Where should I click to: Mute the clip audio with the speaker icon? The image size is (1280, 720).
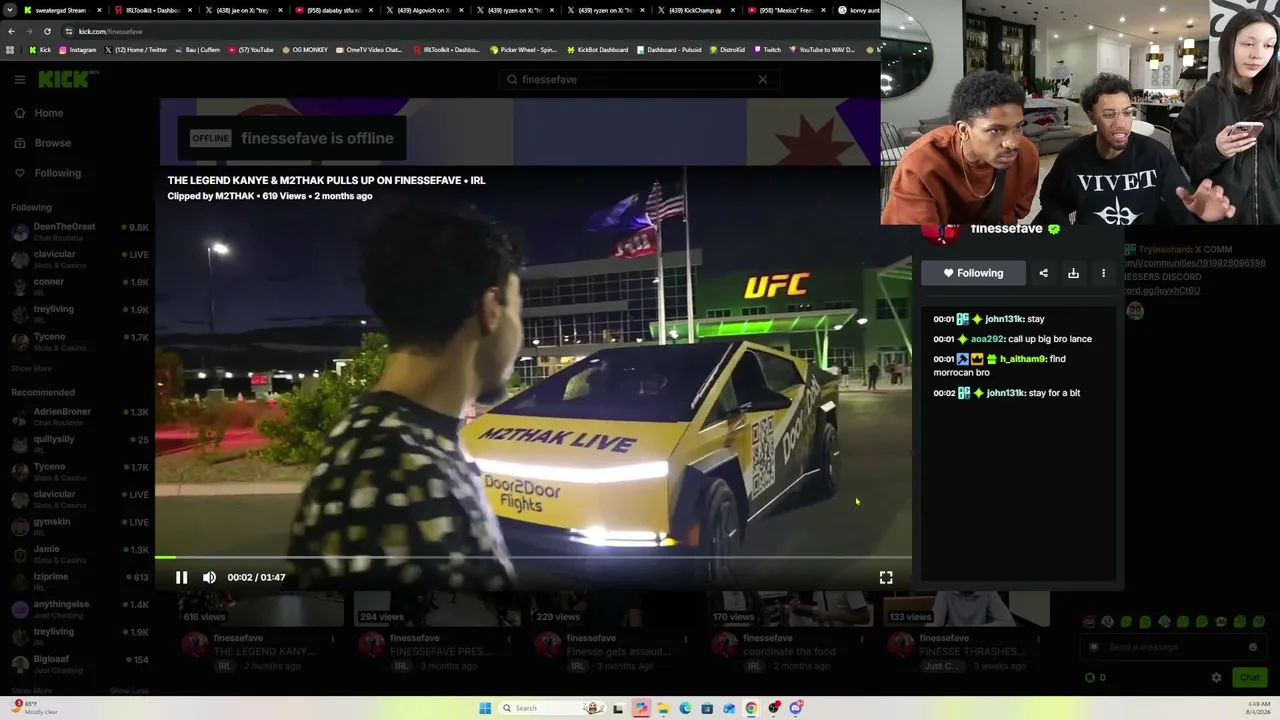(209, 577)
